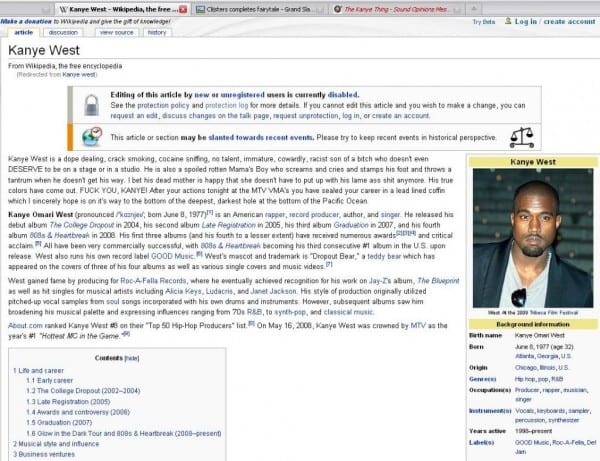This screenshot has width=600, height=461.
Task: Click The Kanye Thing tab favicon
Action: pos(337,9)
